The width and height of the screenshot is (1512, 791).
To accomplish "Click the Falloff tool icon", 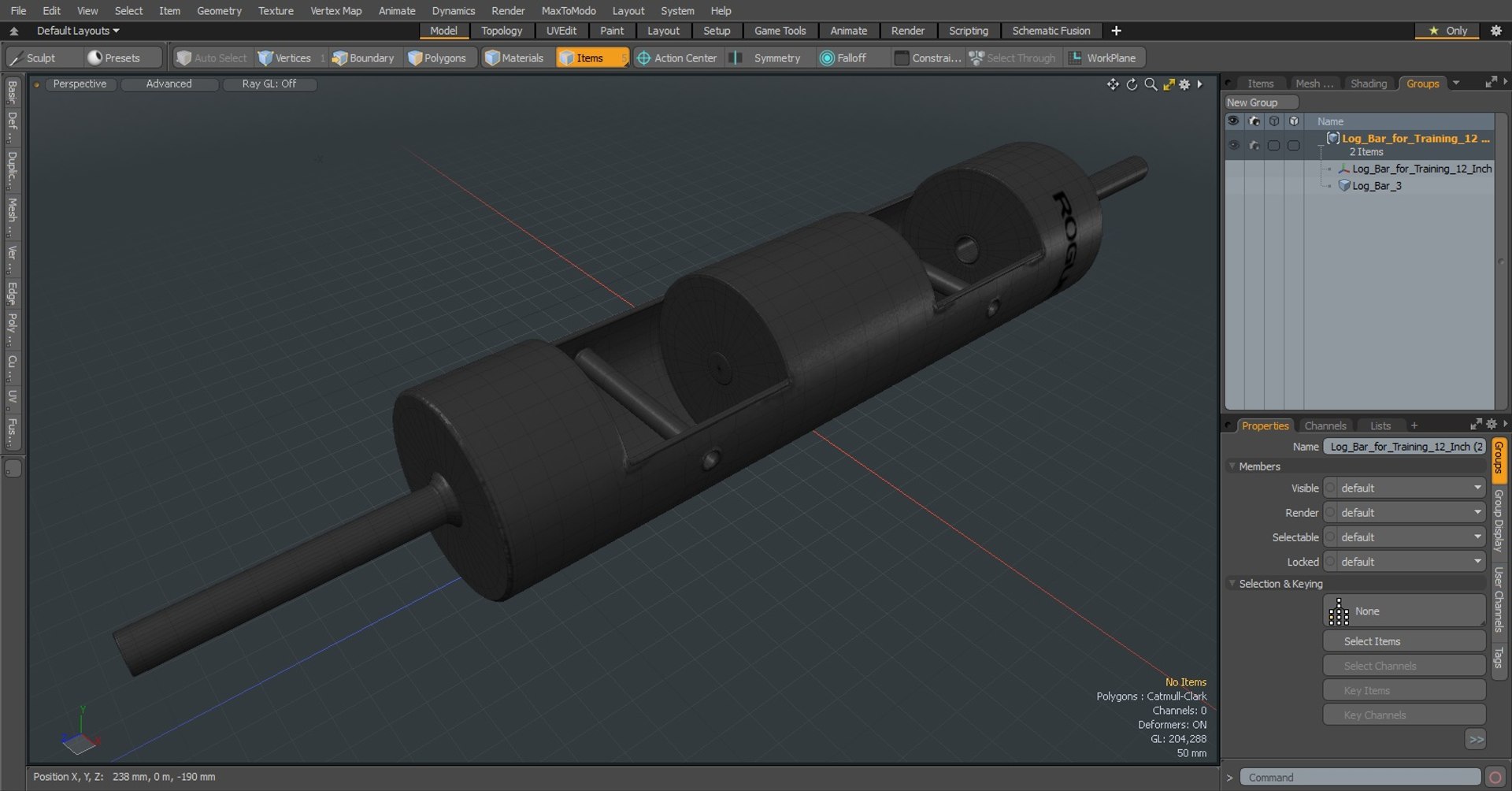I will click(827, 58).
